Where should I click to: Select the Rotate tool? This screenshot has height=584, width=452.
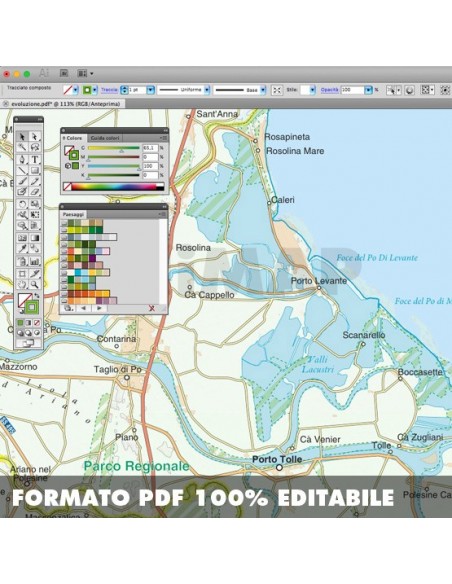[22, 204]
